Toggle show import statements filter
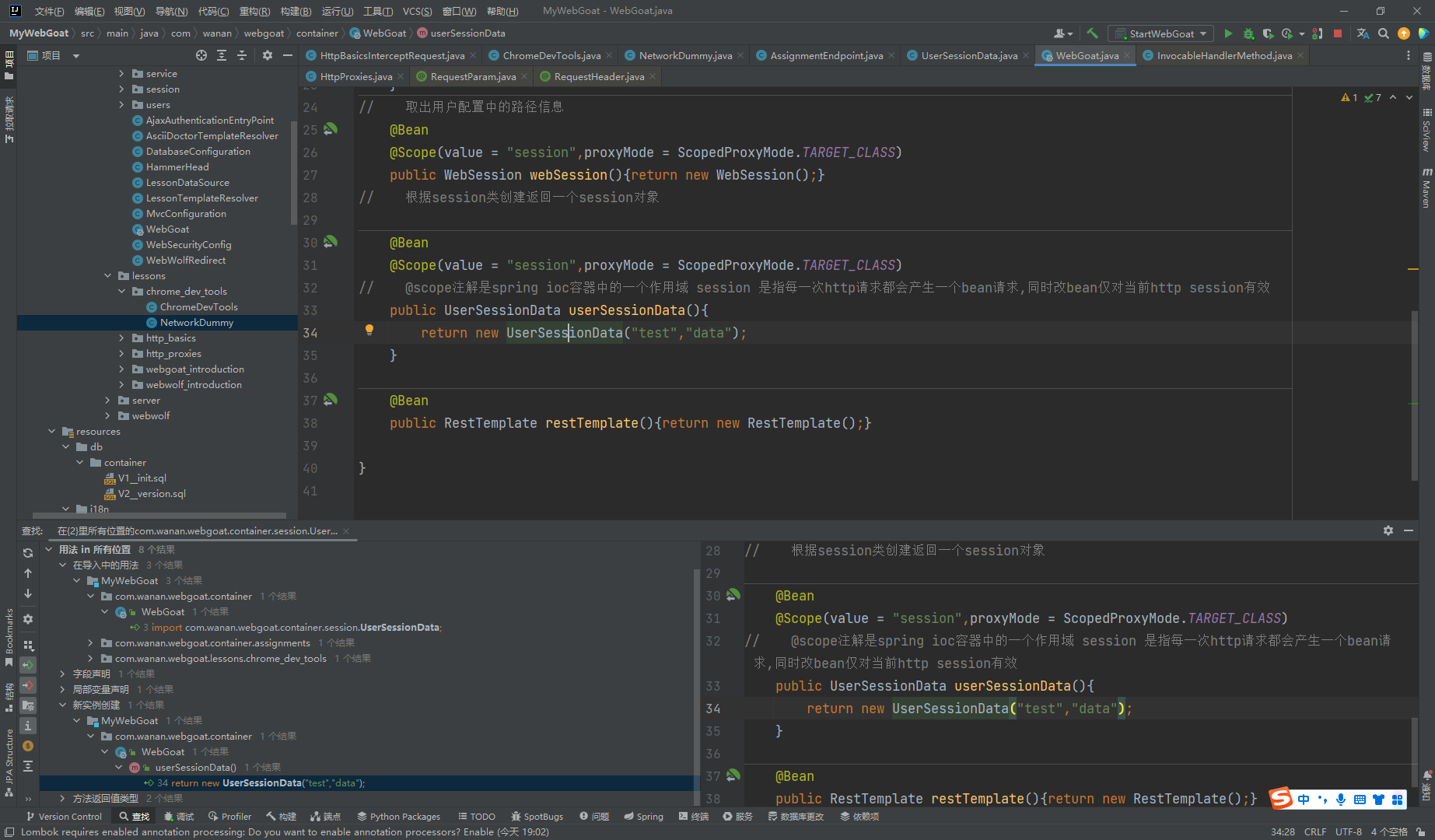The width and height of the screenshot is (1435, 840). point(28,705)
